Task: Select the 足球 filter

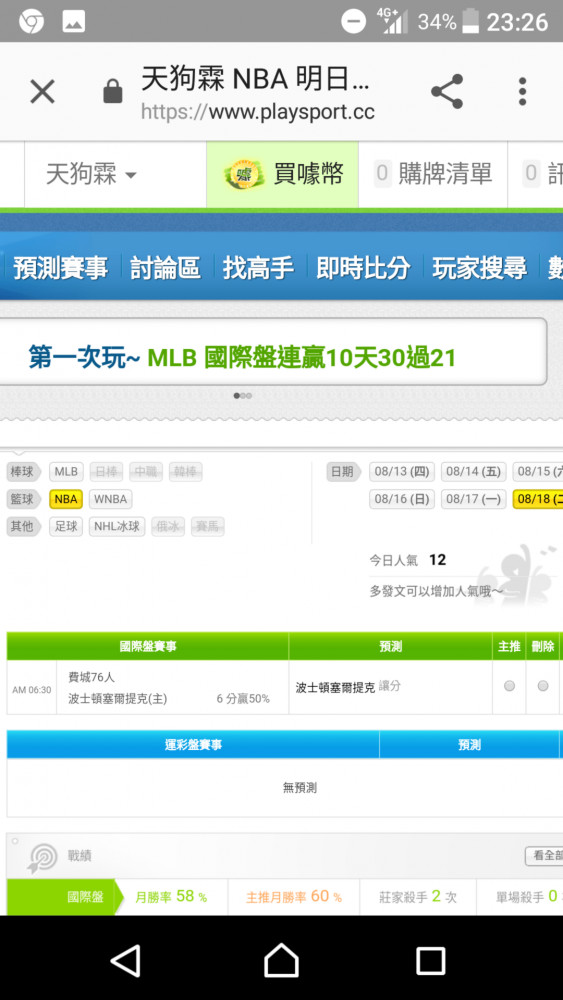Action: click(66, 526)
